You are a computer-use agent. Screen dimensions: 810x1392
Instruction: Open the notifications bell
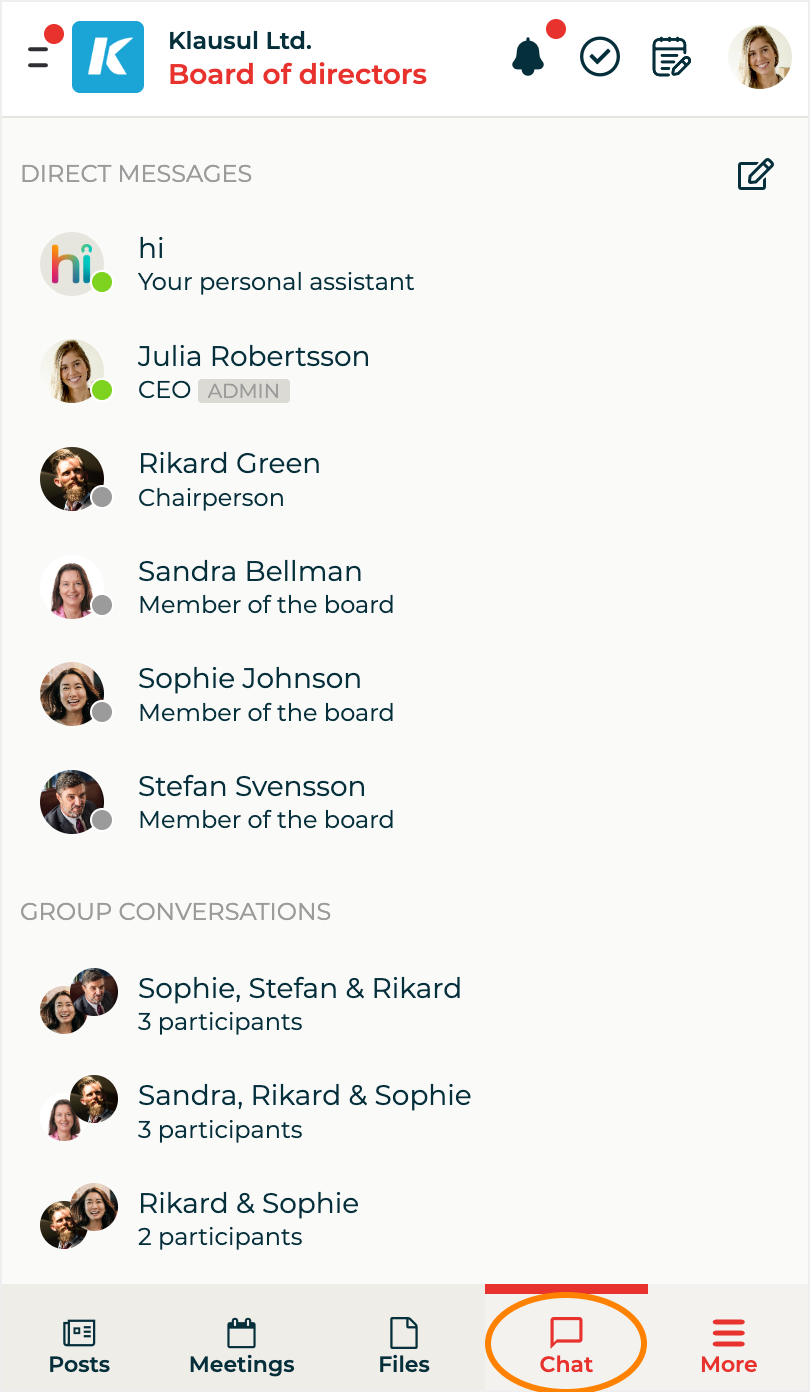(528, 57)
